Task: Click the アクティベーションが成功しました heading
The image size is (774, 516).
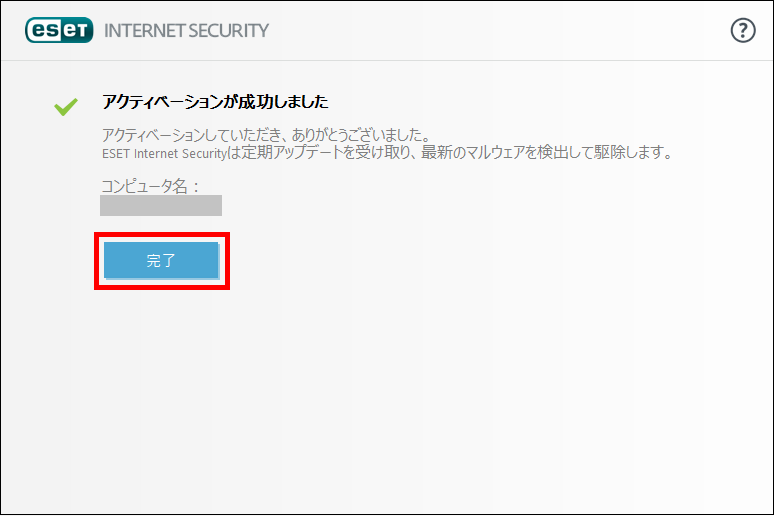Action: 215,102
